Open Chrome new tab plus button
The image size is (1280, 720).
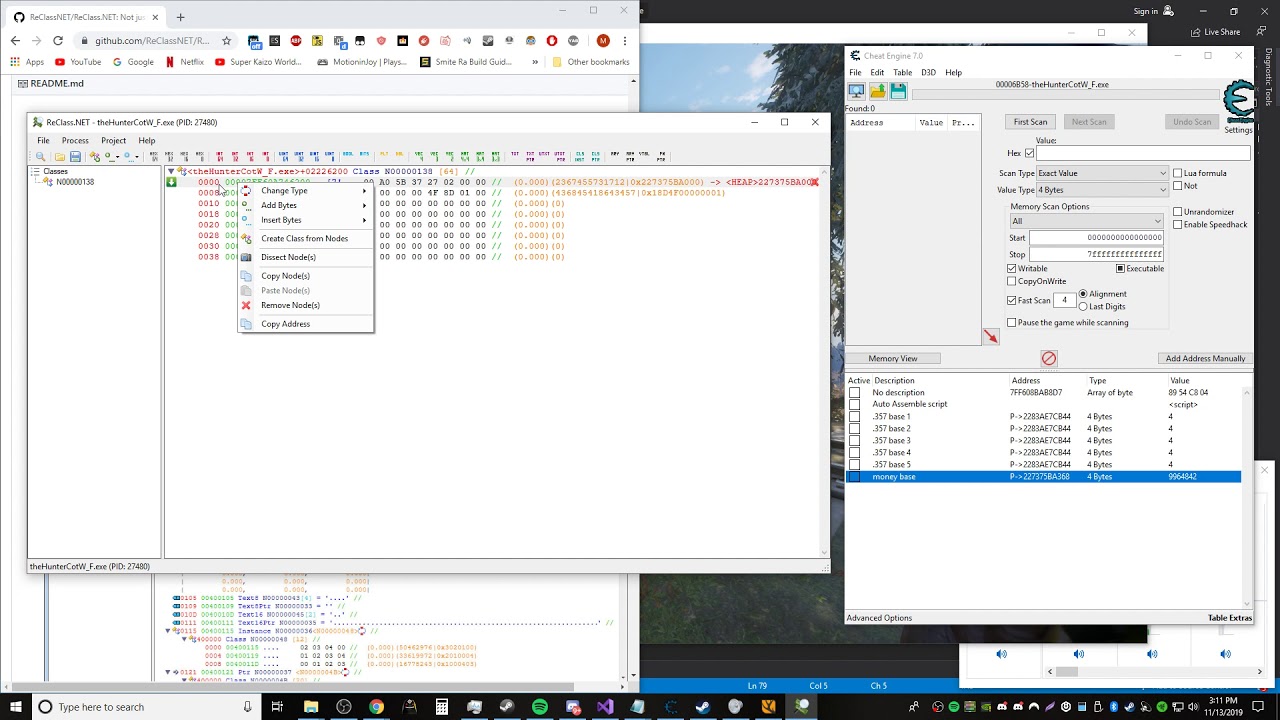tap(180, 17)
